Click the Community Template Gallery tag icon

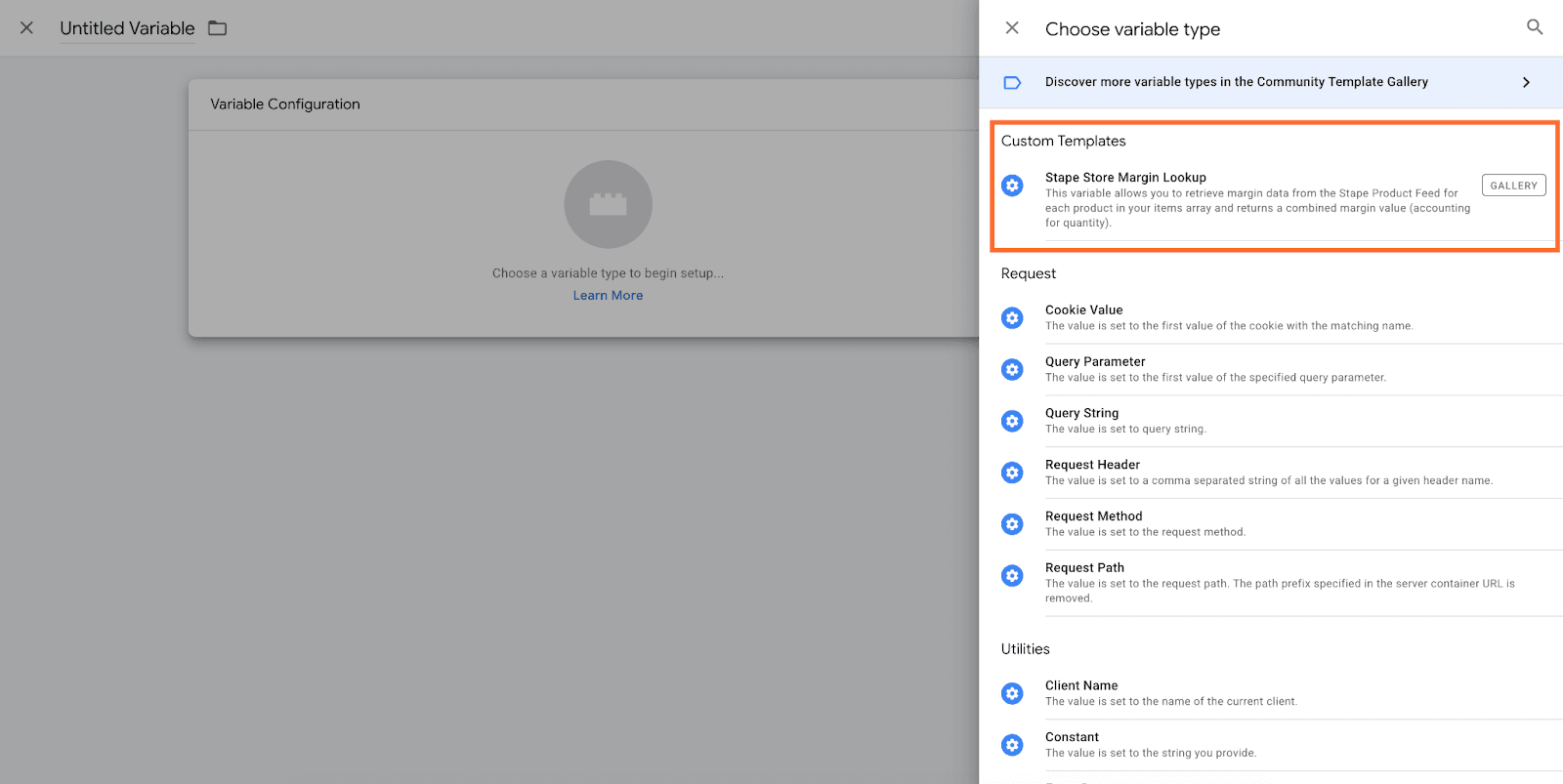pyautogui.click(x=1012, y=83)
